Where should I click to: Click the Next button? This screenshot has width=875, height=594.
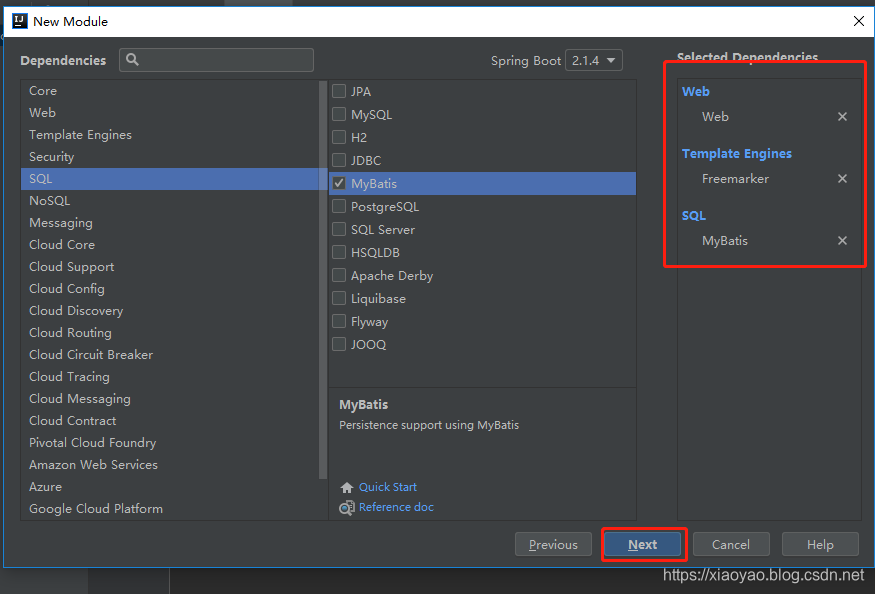pos(643,544)
